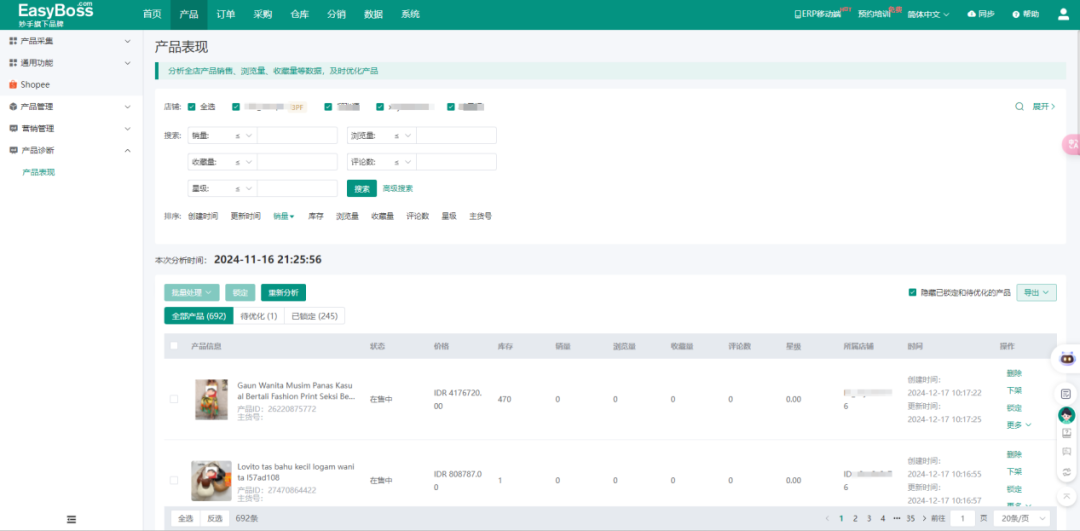Toggle the fourth store checkbox
The width and height of the screenshot is (1080, 531).
380,107
